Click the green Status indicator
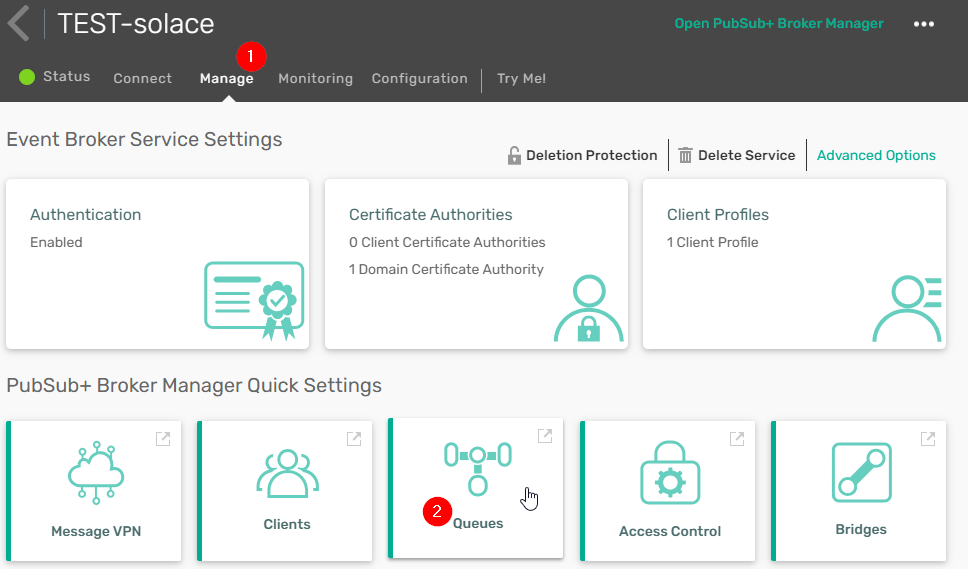Image resolution: width=968 pixels, height=569 pixels. (x=27, y=77)
